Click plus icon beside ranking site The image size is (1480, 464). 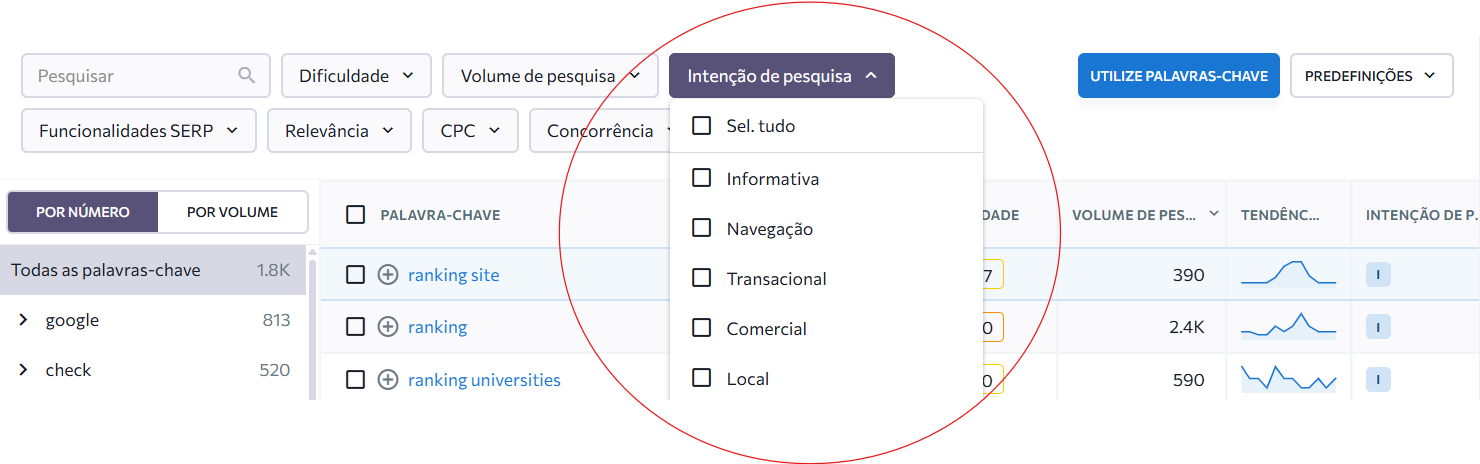pyautogui.click(x=388, y=275)
